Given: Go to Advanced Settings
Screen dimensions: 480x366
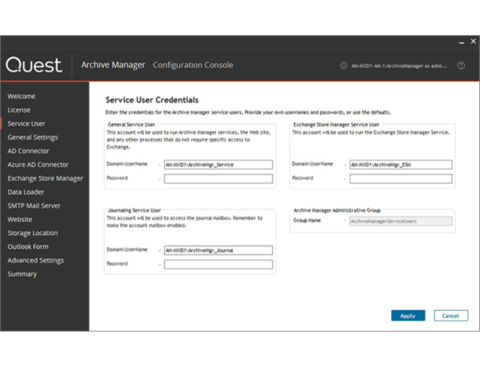Looking at the screenshot, I should point(36,260).
